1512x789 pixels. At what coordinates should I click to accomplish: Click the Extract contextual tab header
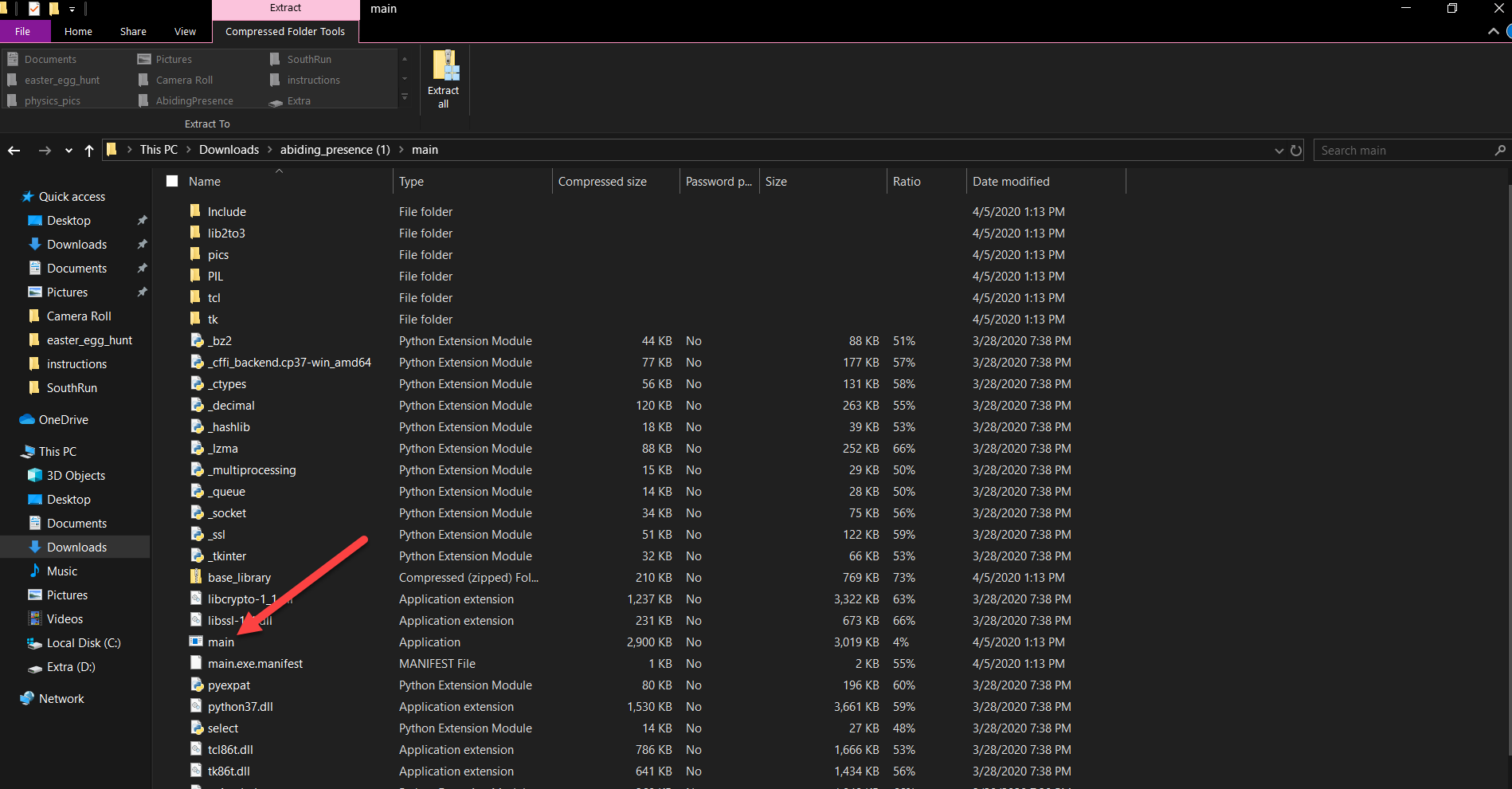point(285,8)
